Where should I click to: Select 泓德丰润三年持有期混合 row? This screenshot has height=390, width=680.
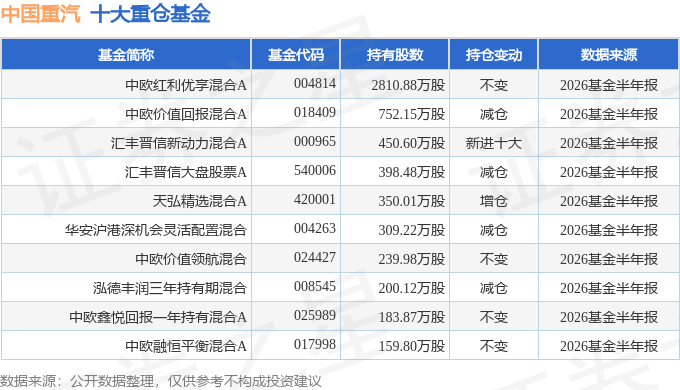[340, 287]
